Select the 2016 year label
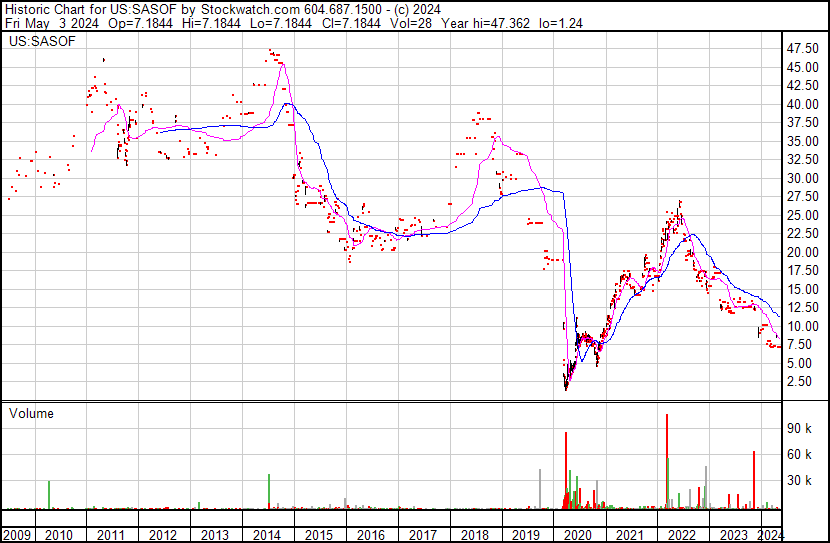The image size is (830, 543). click(371, 535)
